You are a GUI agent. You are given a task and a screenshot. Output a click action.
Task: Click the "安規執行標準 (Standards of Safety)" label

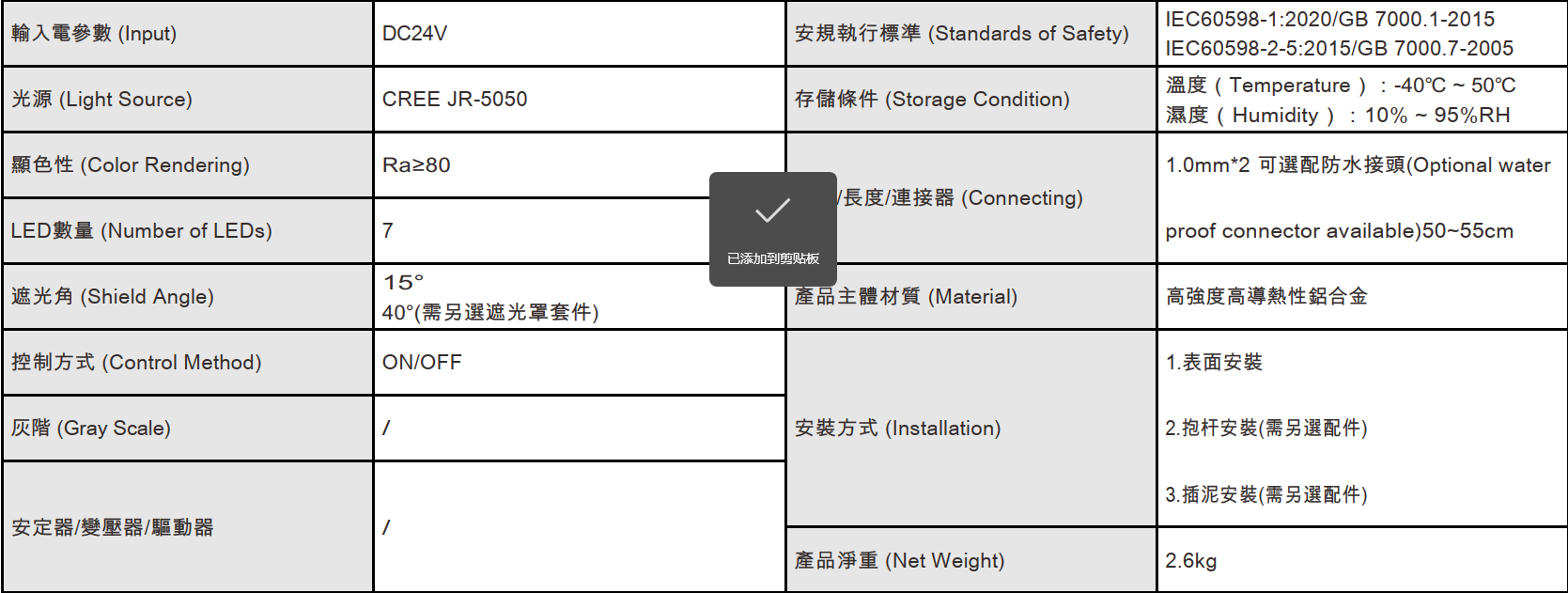click(x=961, y=34)
